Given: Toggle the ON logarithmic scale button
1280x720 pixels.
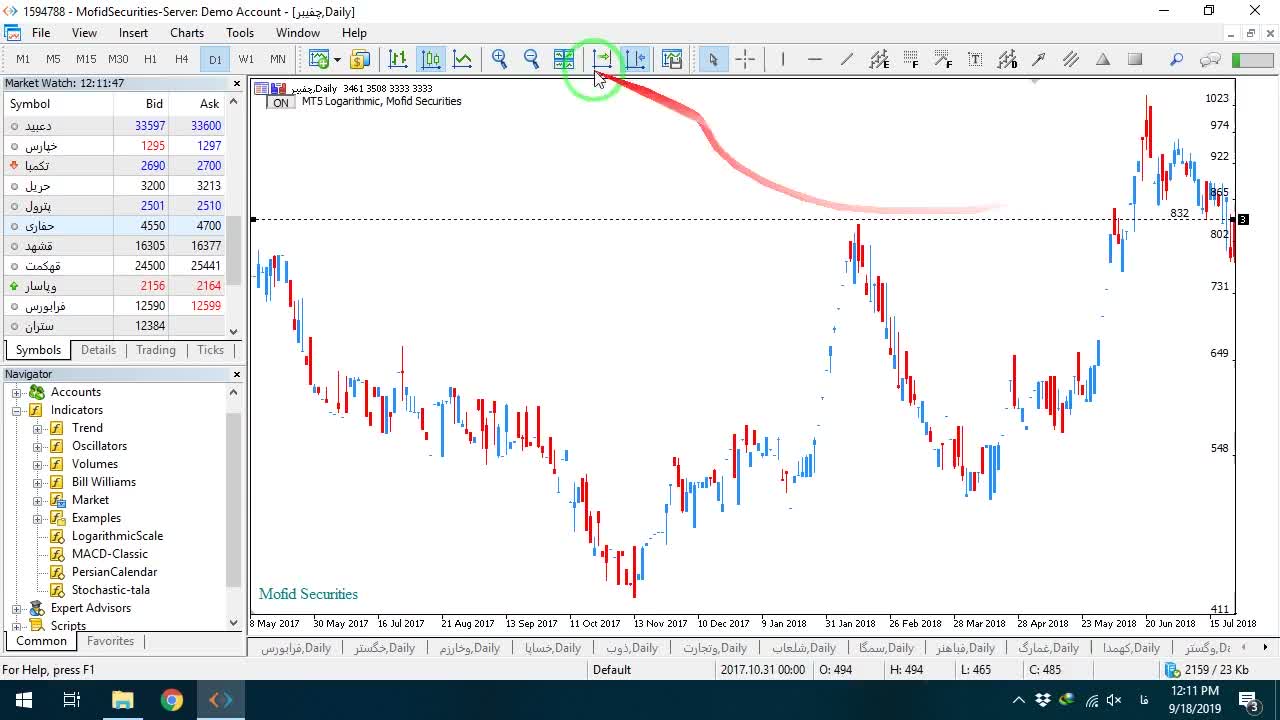Looking at the screenshot, I should coord(280,102).
